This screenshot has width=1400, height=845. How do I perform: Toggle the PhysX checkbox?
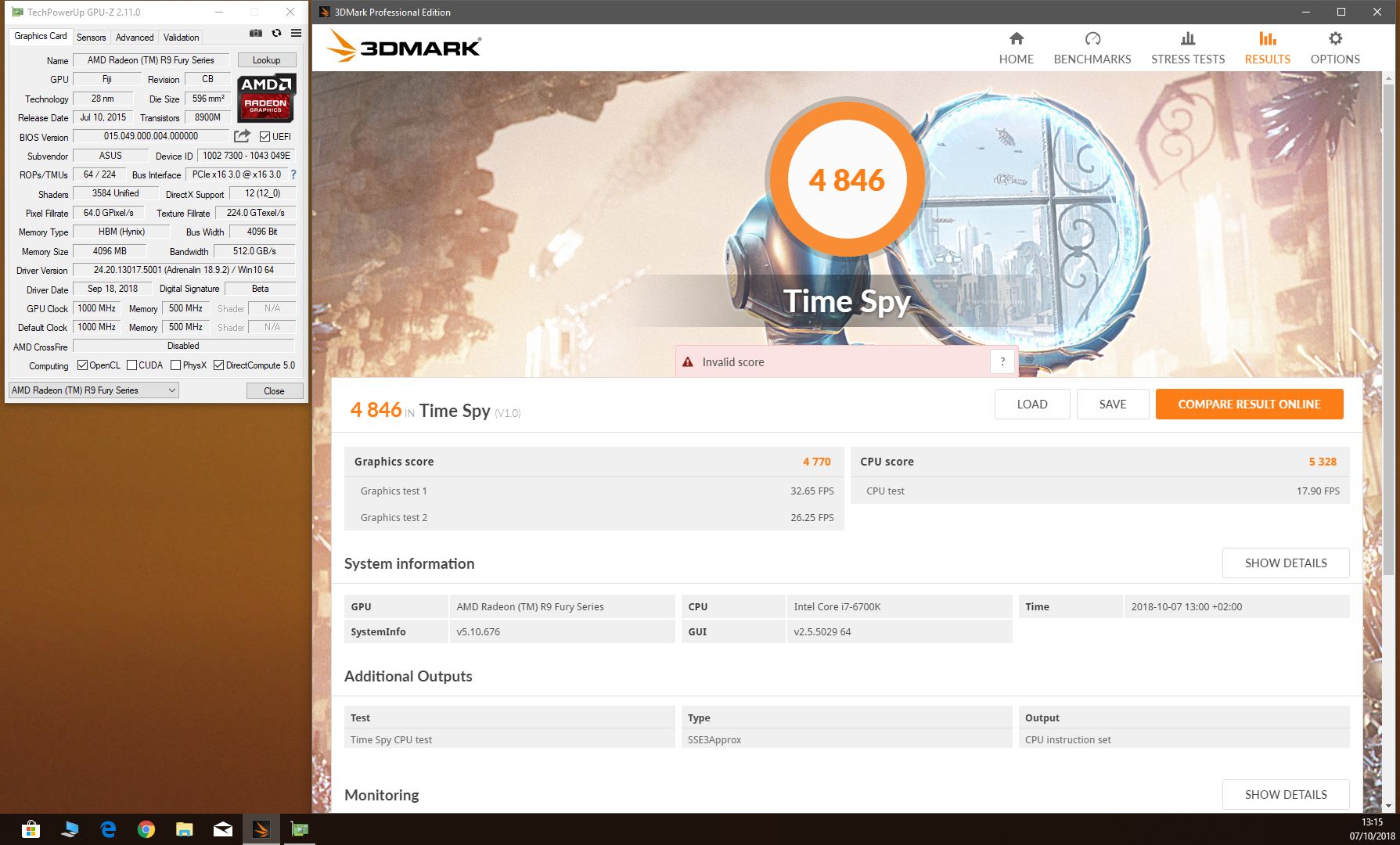(175, 365)
